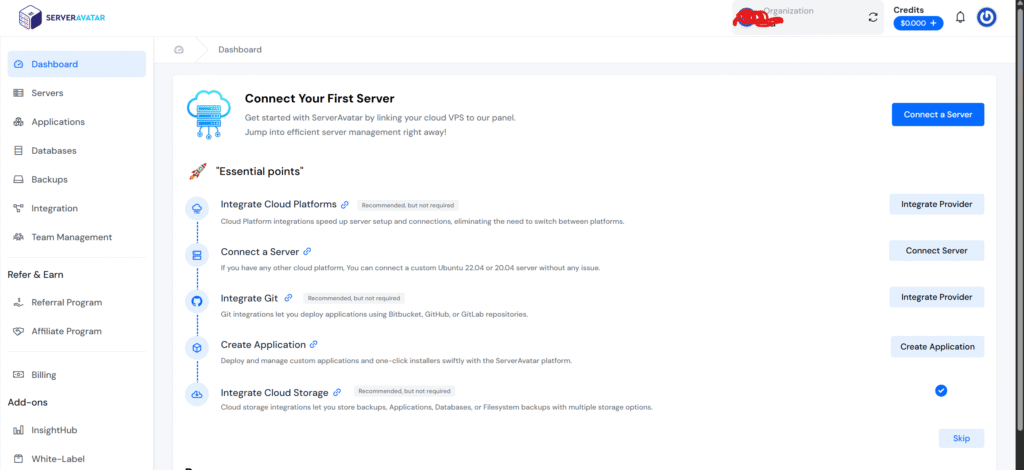The width and height of the screenshot is (1024, 470).
Task: Click the Affiliate Program handshake icon
Action: [x=18, y=332]
